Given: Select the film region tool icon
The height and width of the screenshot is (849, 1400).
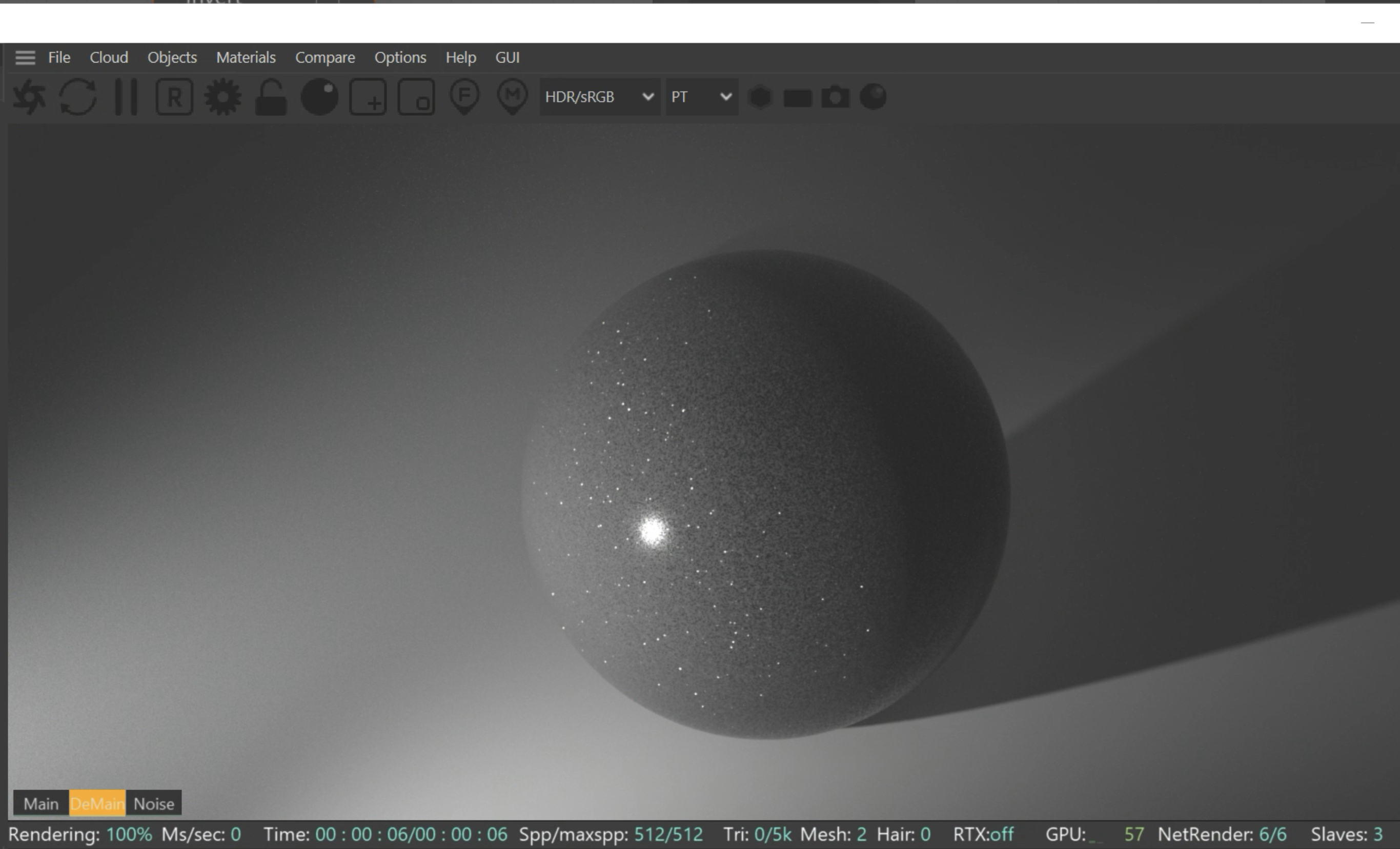Looking at the screenshot, I should [x=416, y=97].
